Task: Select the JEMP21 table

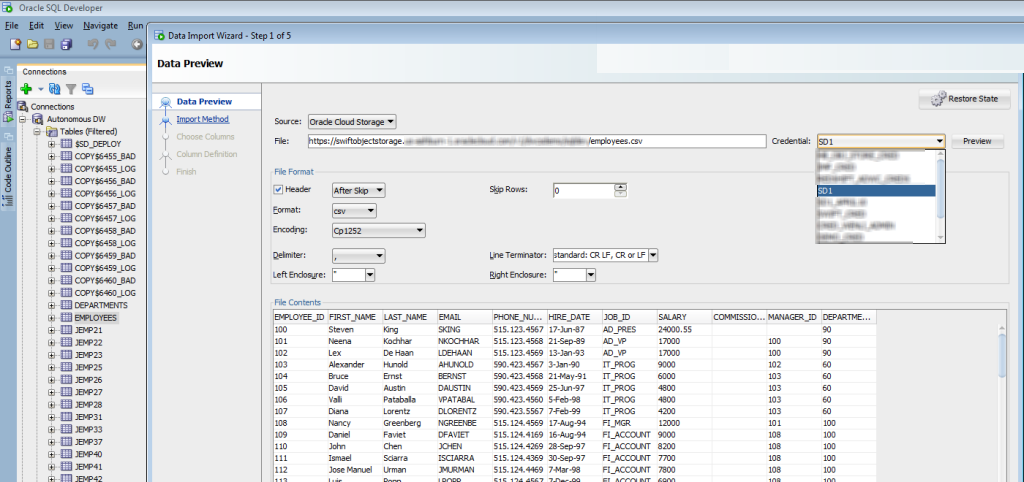Action: 89,330
